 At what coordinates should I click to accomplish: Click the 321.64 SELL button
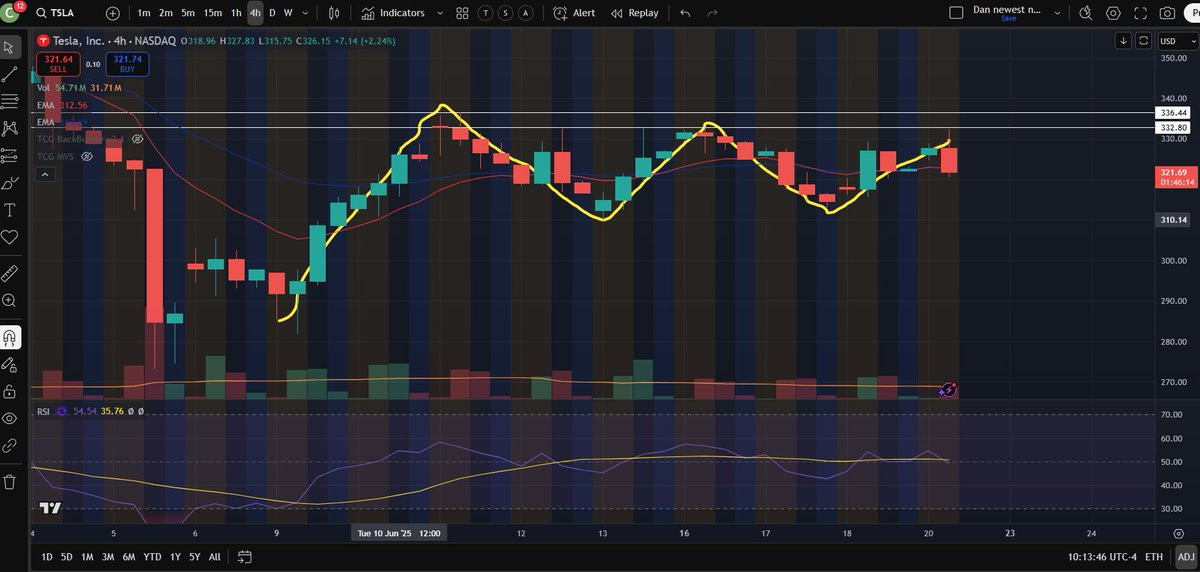click(58, 64)
